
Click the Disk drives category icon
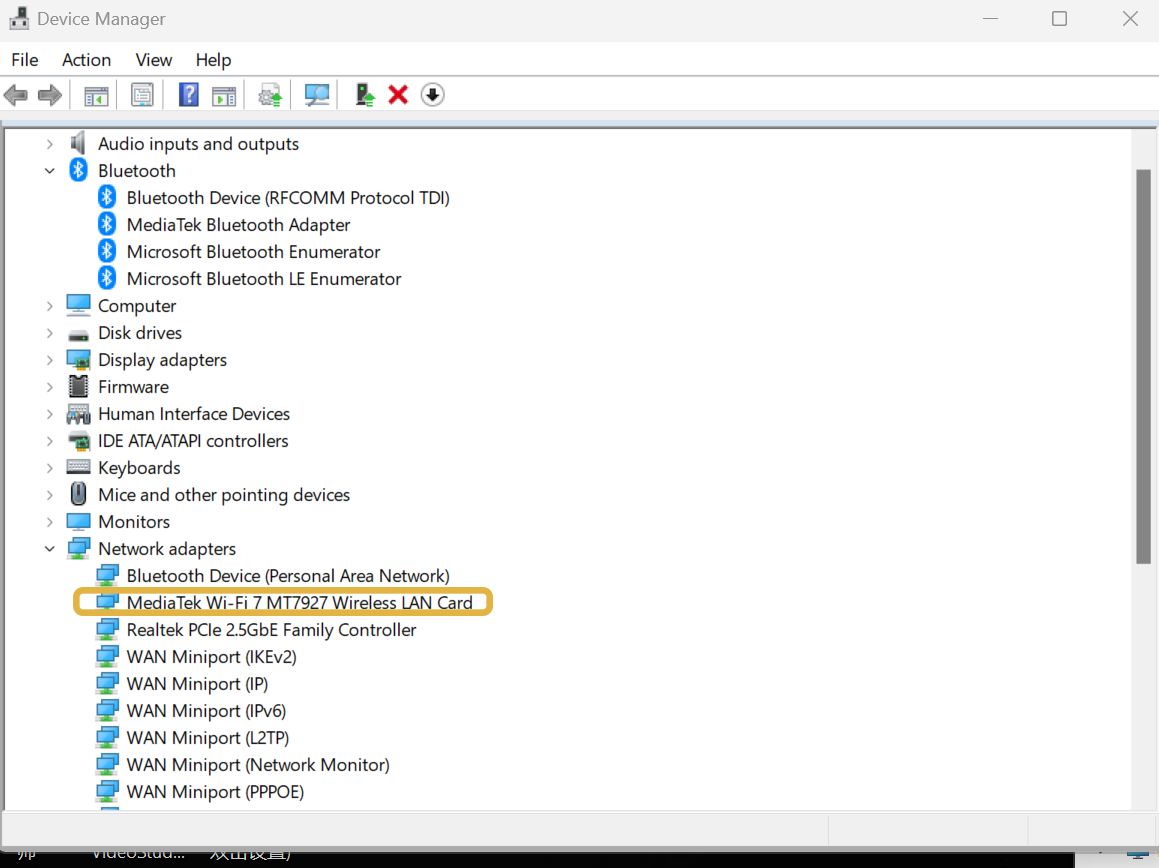point(78,335)
